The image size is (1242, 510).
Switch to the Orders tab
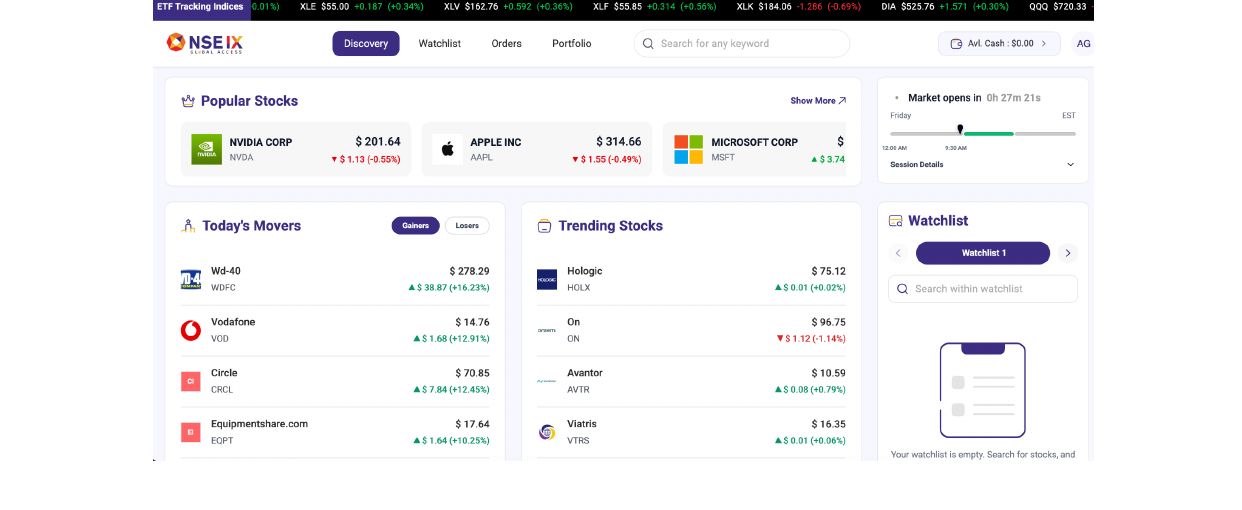[x=507, y=44]
